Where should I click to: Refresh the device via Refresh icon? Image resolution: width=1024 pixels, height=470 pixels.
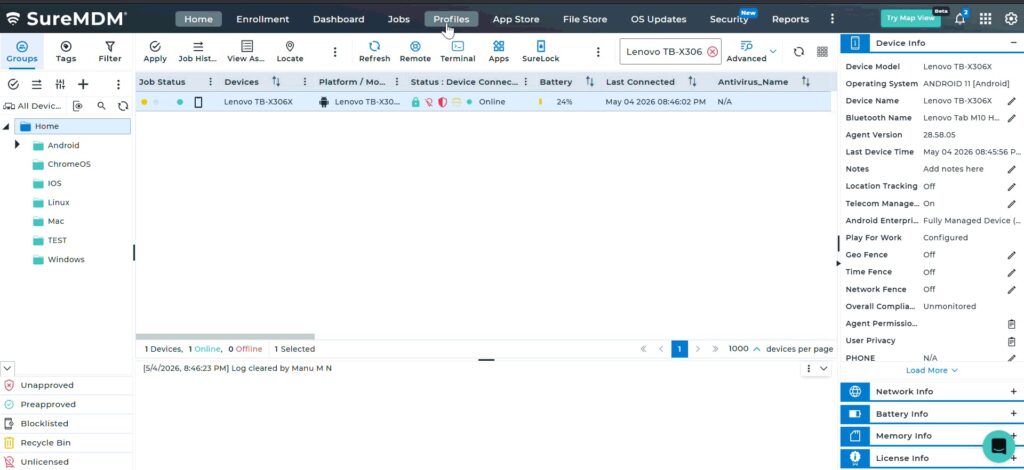tap(374, 52)
